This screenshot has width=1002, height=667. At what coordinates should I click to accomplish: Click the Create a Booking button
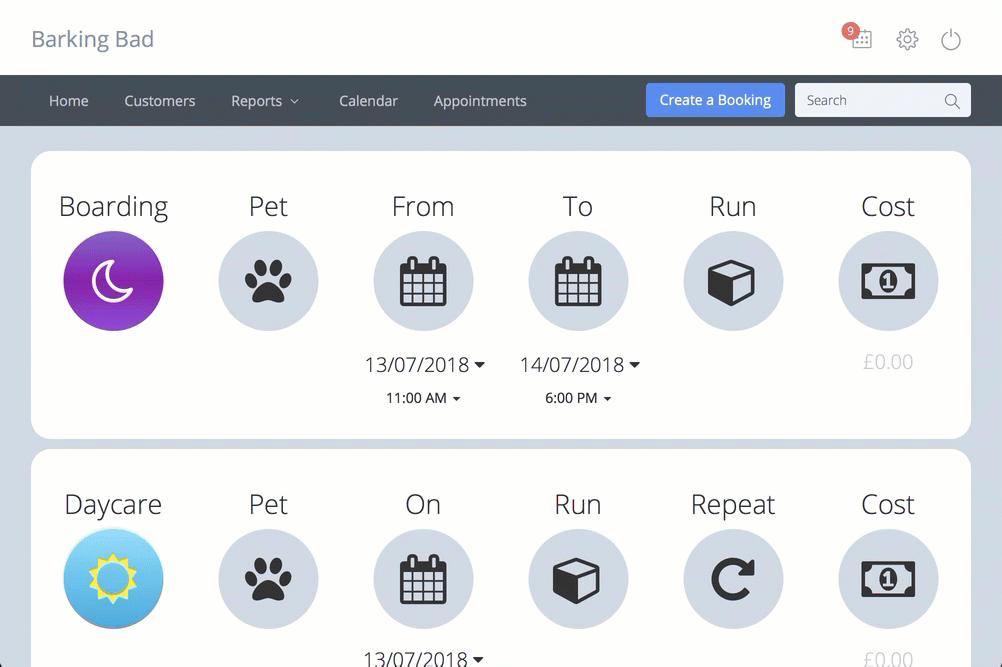[x=715, y=100]
